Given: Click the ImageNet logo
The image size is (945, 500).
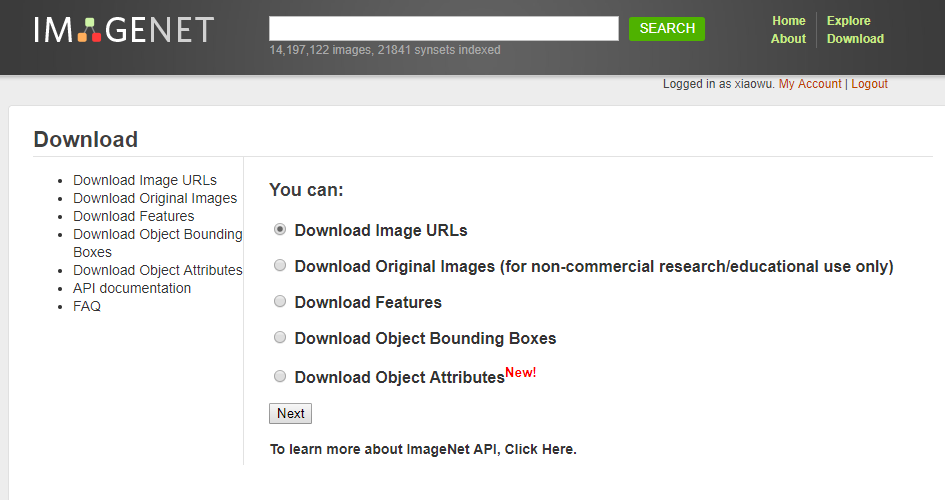Looking at the screenshot, I should 124,30.
